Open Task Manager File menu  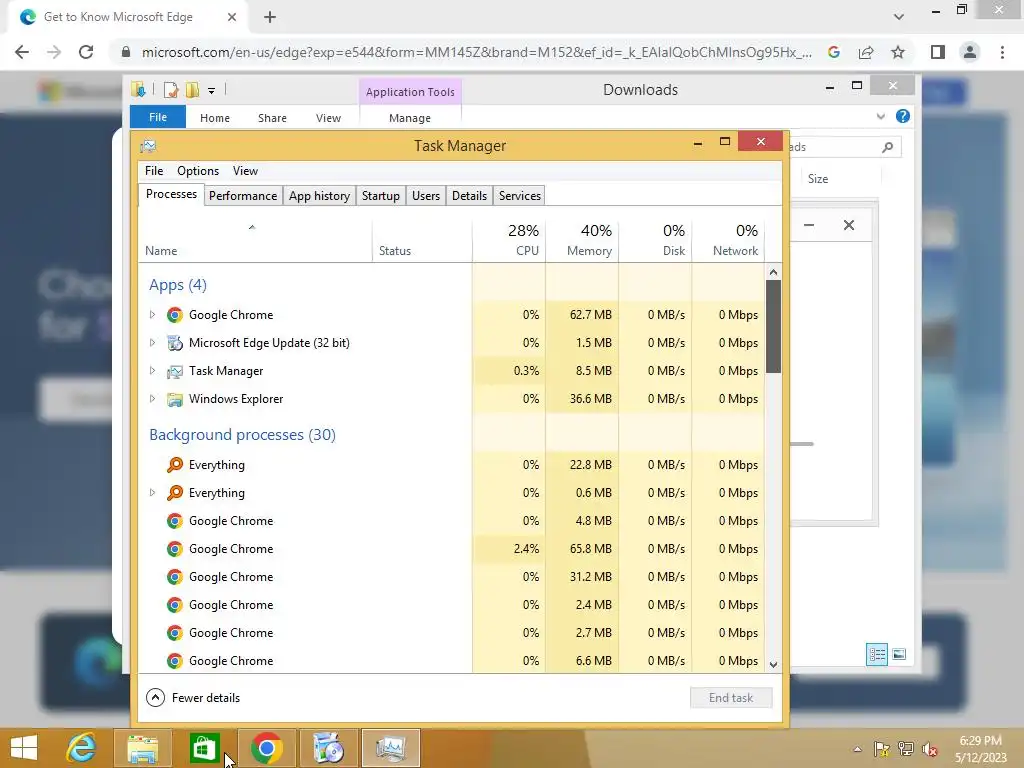tap(154, 170)
